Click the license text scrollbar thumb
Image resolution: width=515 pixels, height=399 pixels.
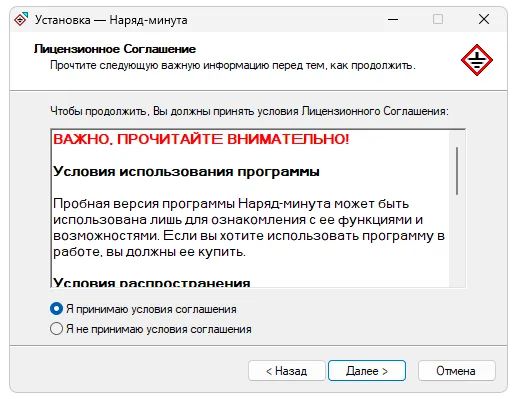pyautogui.click(x=457, y=171)
